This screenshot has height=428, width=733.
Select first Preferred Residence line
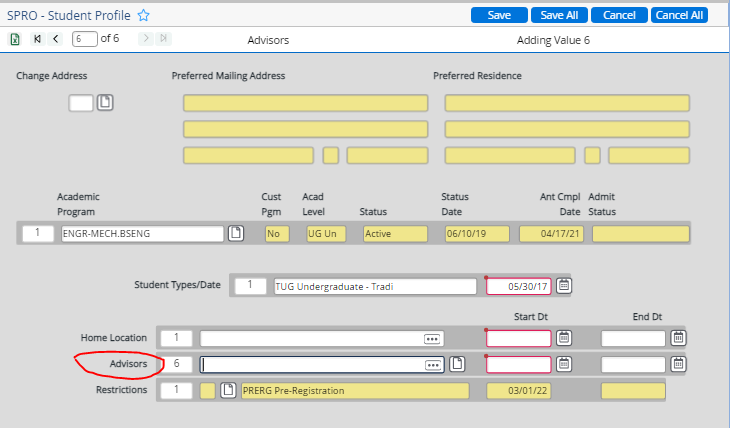click(567, 103)
